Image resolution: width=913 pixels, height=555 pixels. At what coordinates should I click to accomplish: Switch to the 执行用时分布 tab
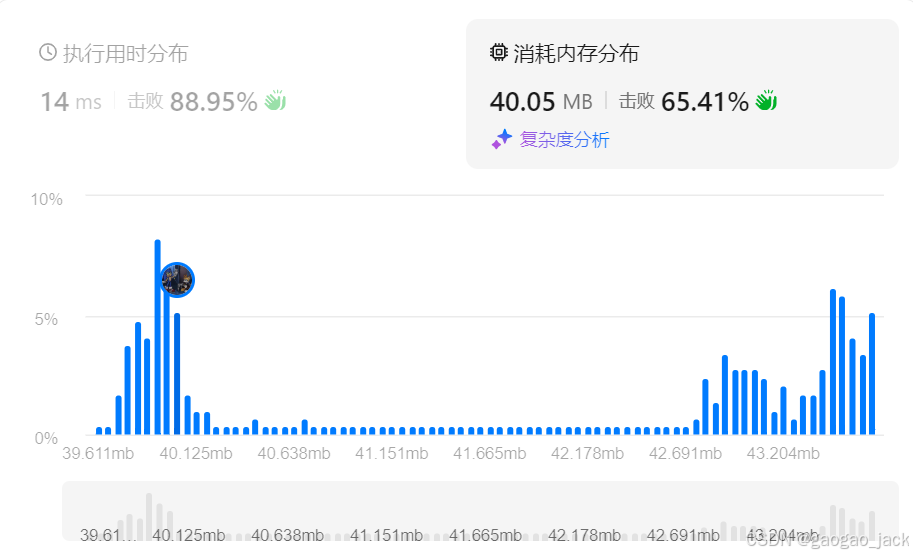pos(114,54)
